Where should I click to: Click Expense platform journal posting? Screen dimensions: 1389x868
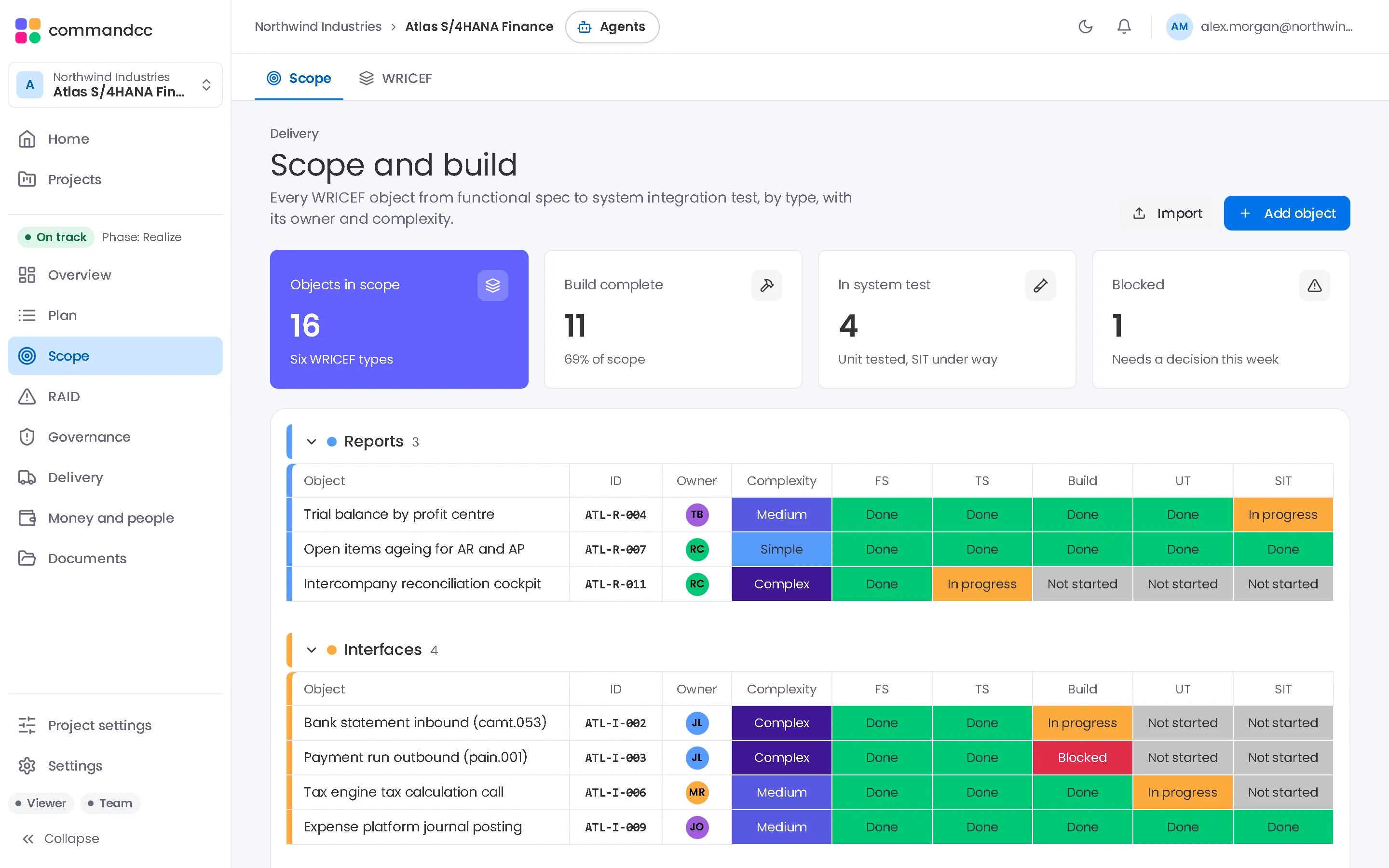click(413, 827)
